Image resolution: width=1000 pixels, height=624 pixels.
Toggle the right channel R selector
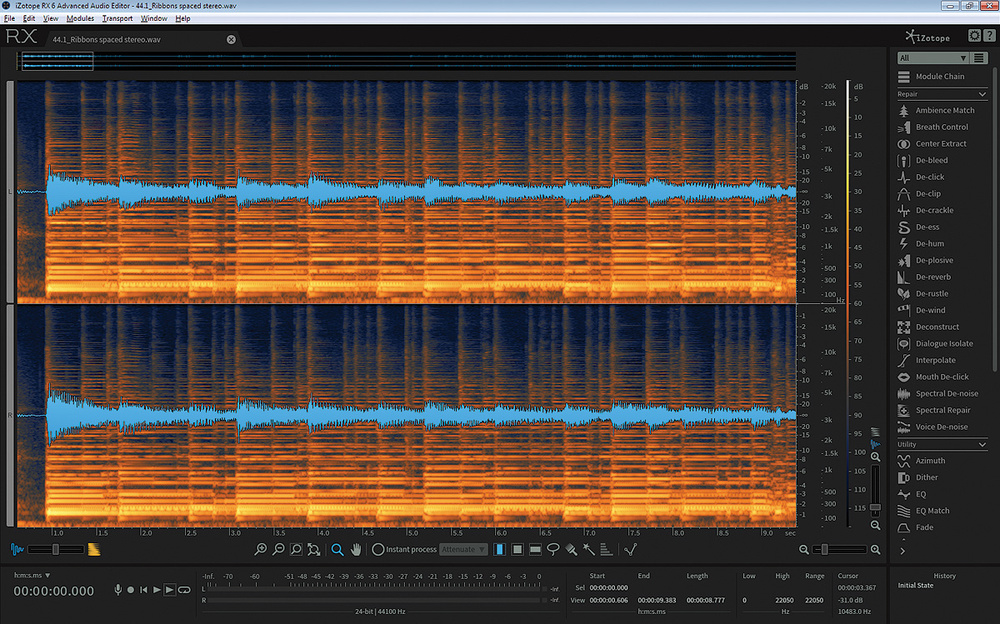(10, 415)
